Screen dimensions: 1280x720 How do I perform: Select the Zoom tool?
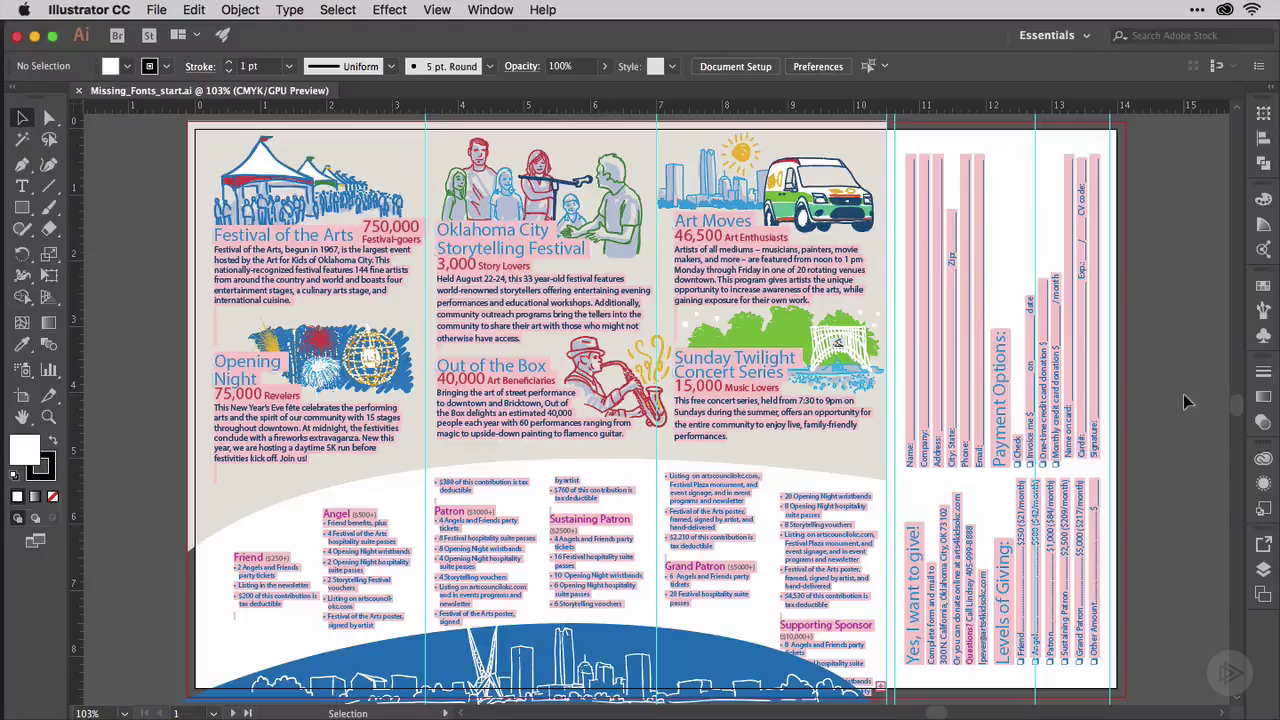coord(49,417)
